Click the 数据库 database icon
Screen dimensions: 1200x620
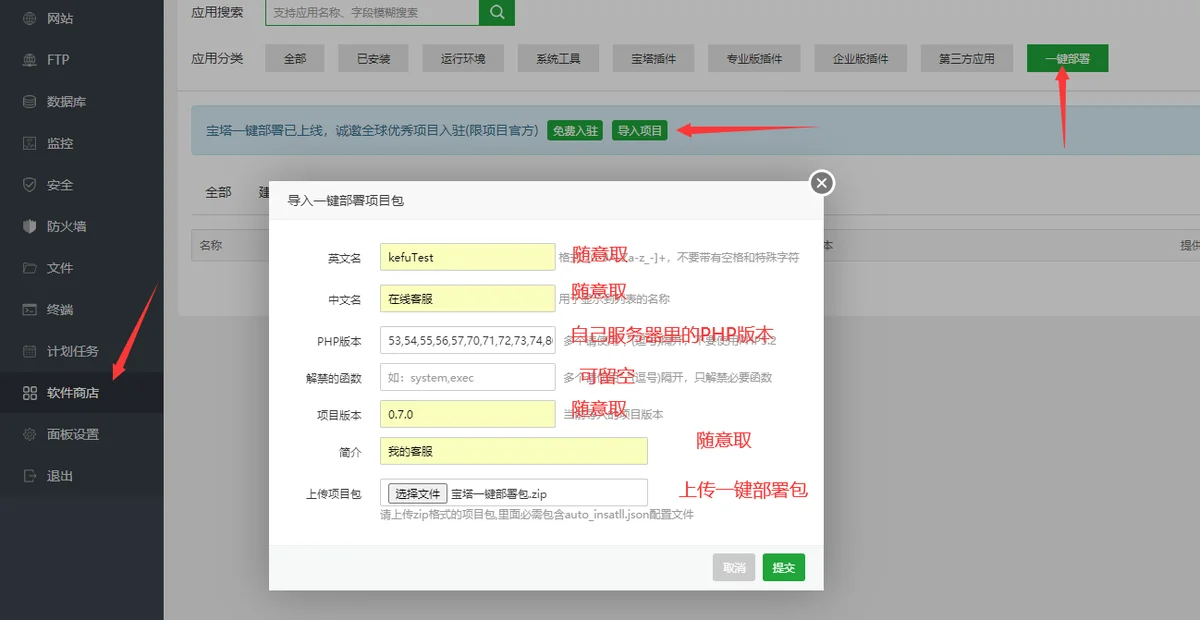29,101
